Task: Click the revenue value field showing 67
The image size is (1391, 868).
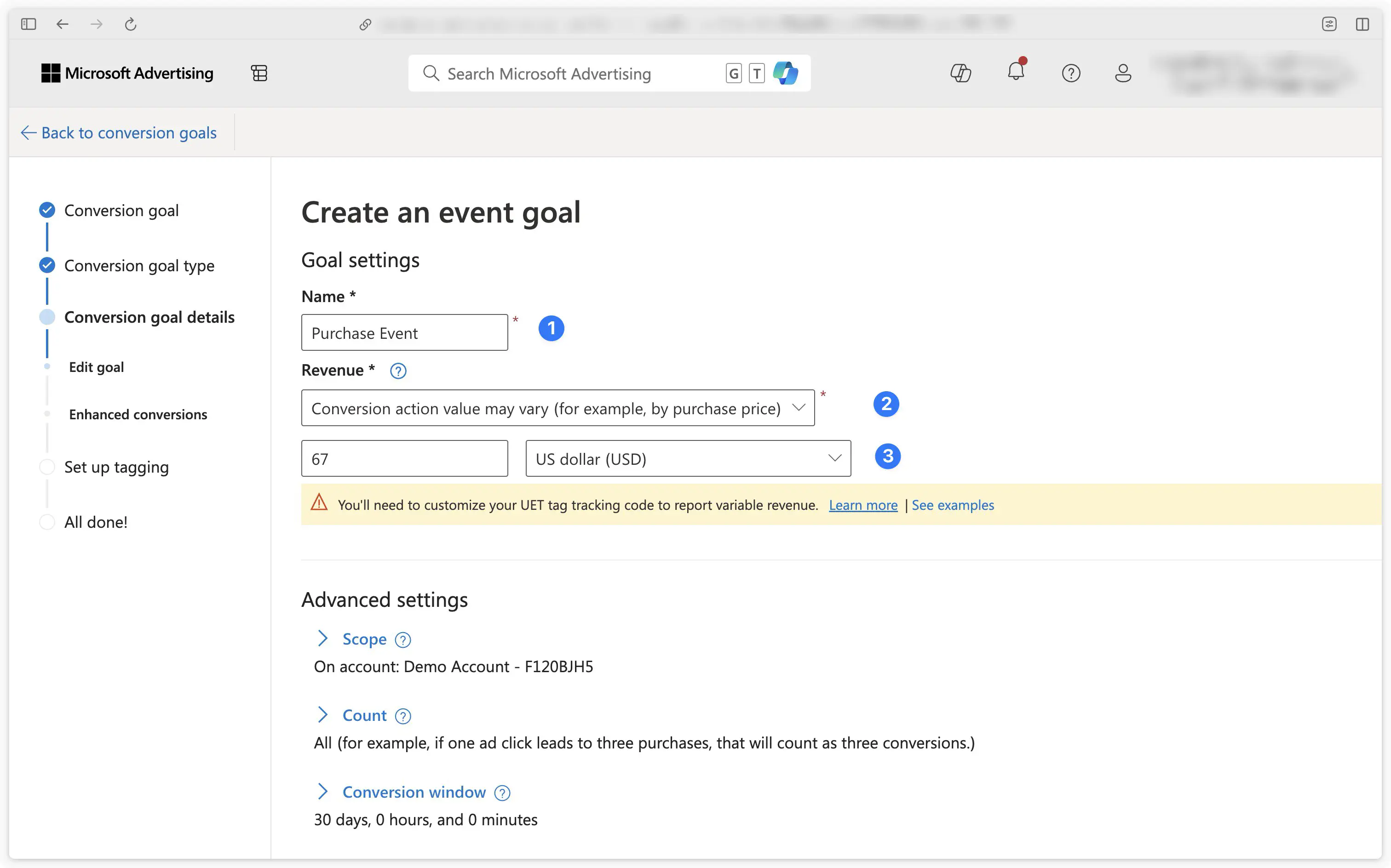Action: (x=404, y=459)
